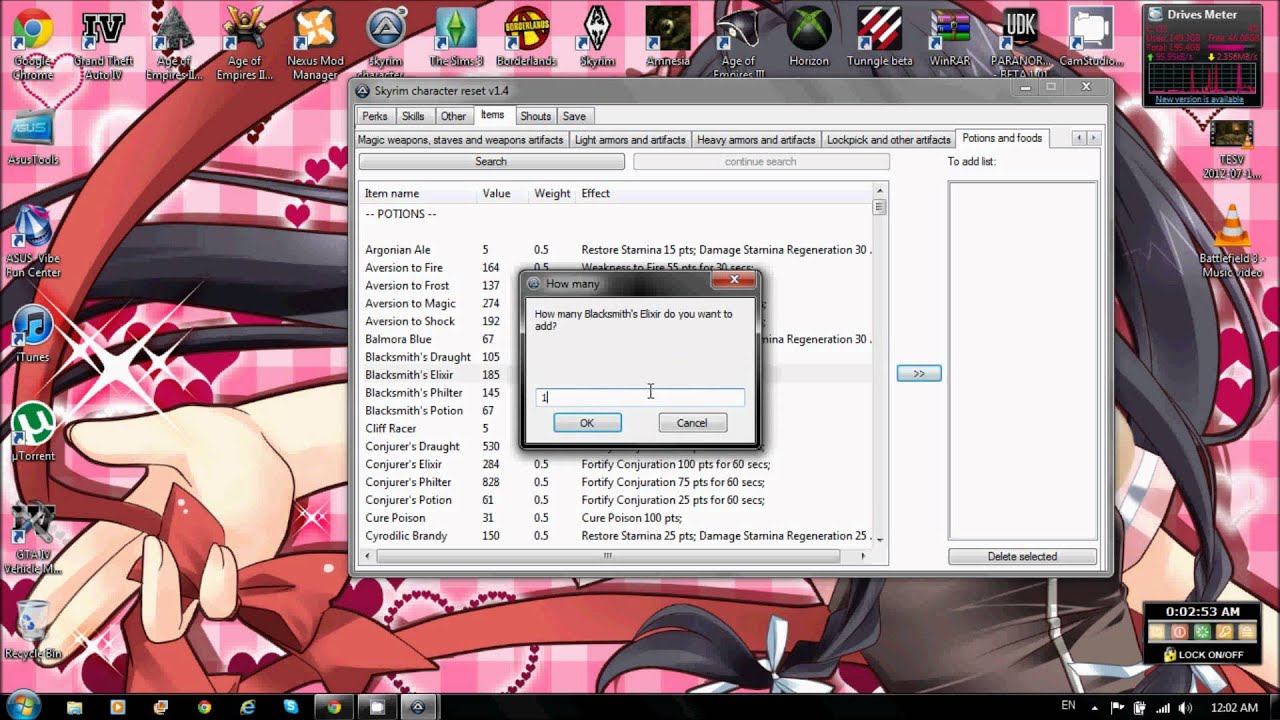
Task: Click New version is available link
Action: pyautogui.click(x=1199, y=100)
